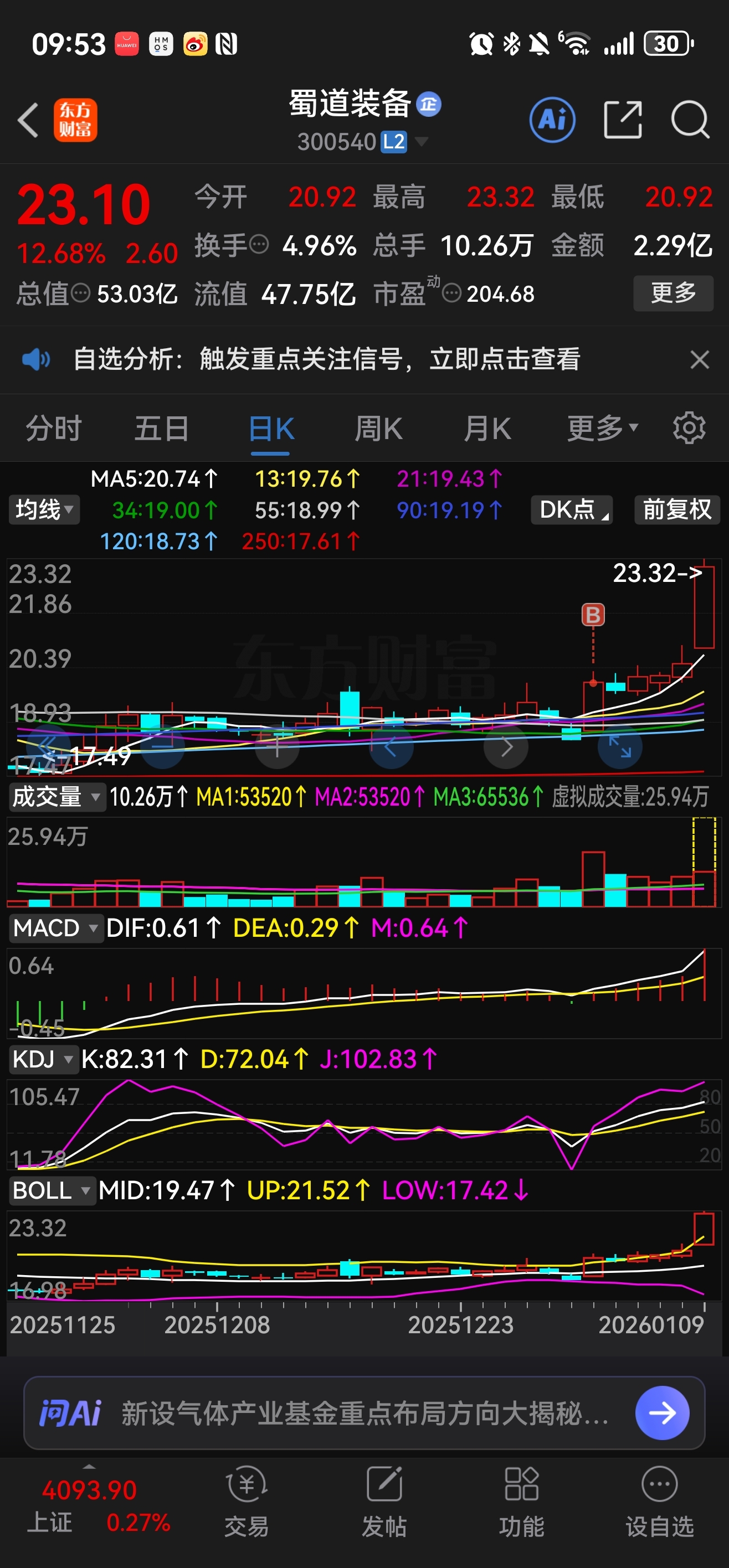This screenshot has height=1568, width=729.
Task: Open the MACD indicator dropdown
Action: pos(55,927)
